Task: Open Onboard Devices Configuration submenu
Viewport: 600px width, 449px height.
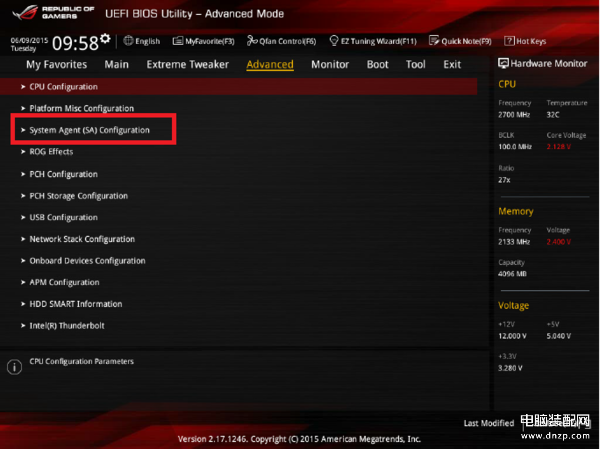Action: [x=88, y=261]
